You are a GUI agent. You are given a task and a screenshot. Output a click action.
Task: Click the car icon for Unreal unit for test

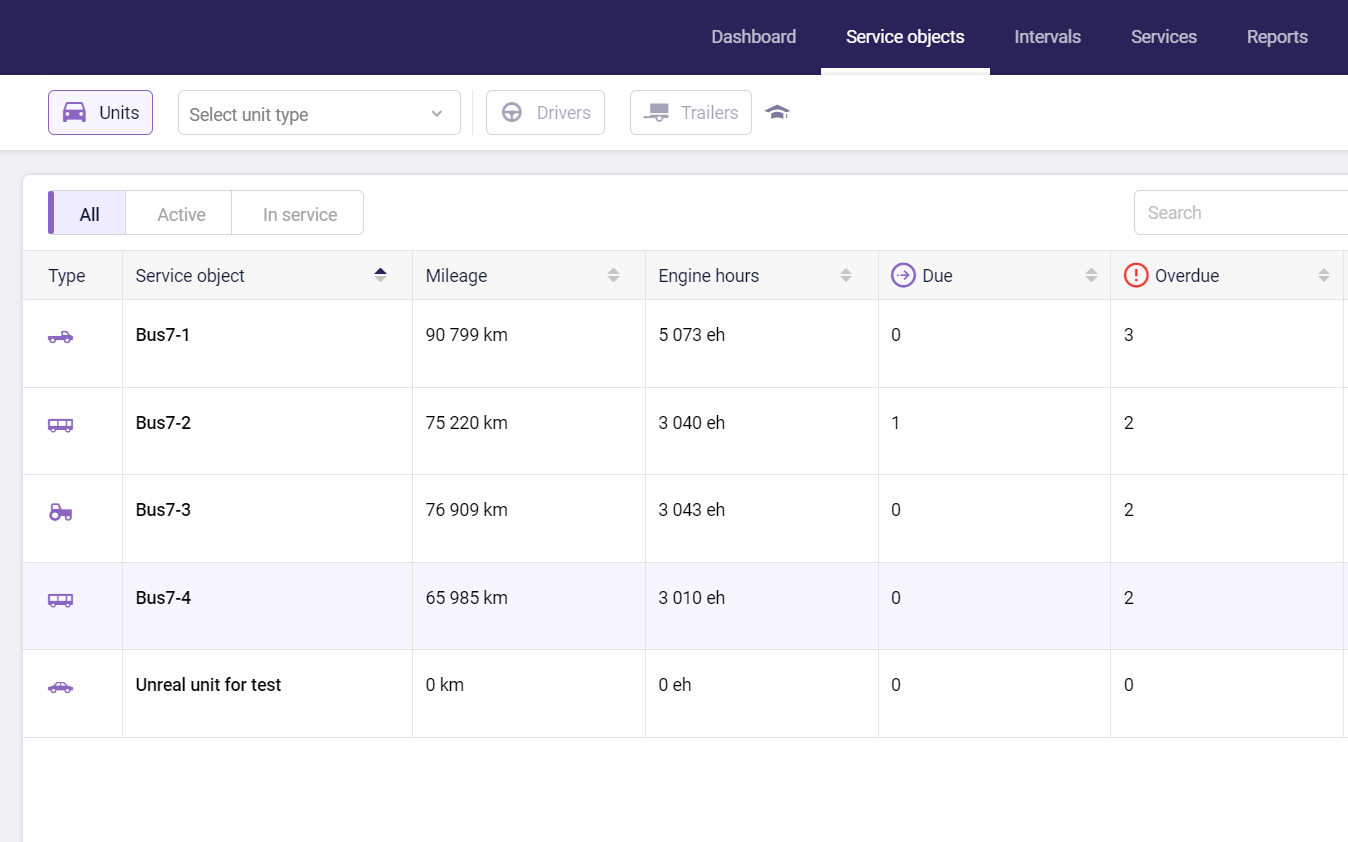(x=61, y=687)
